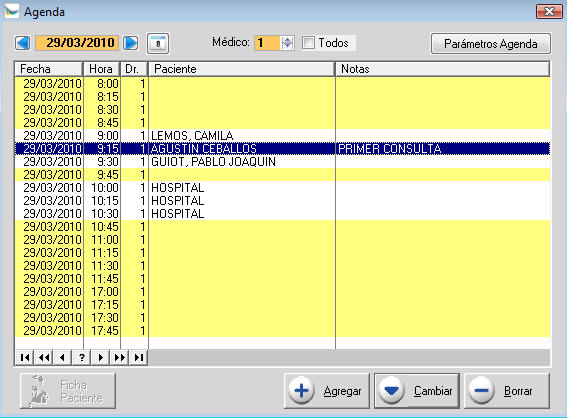Jump to last record in navigator
Viewport: 567px width, 418px height.
pos(138,358)
